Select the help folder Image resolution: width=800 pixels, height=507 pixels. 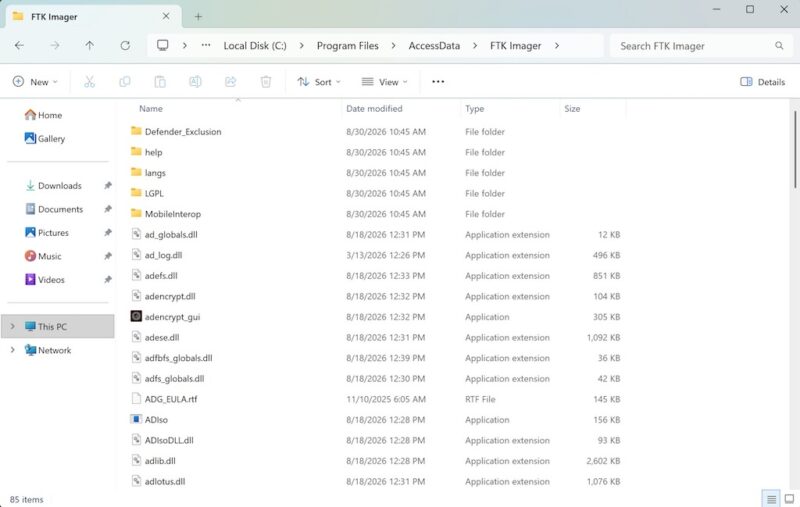click(153, 152)
